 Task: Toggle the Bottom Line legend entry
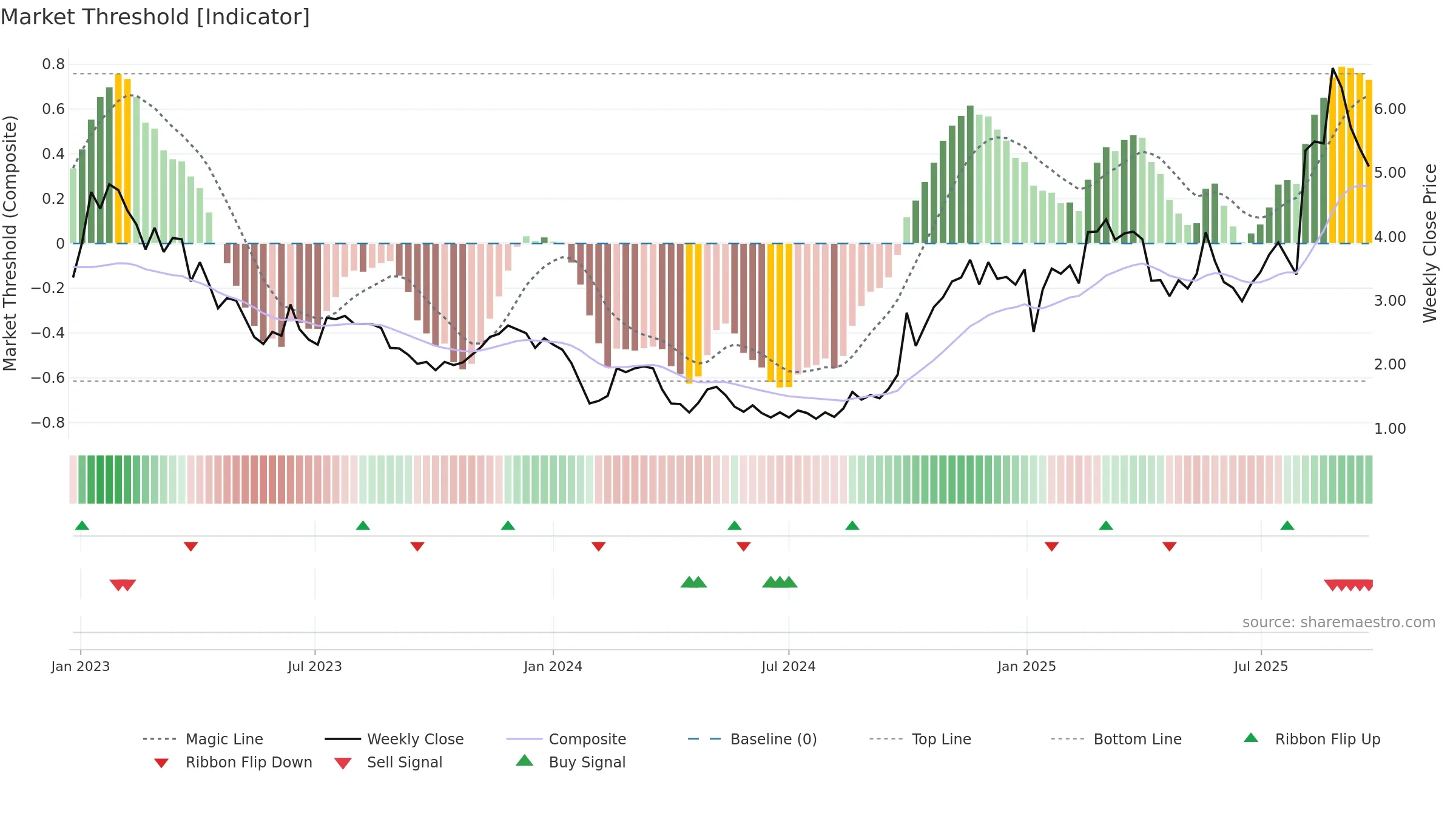1116,739
